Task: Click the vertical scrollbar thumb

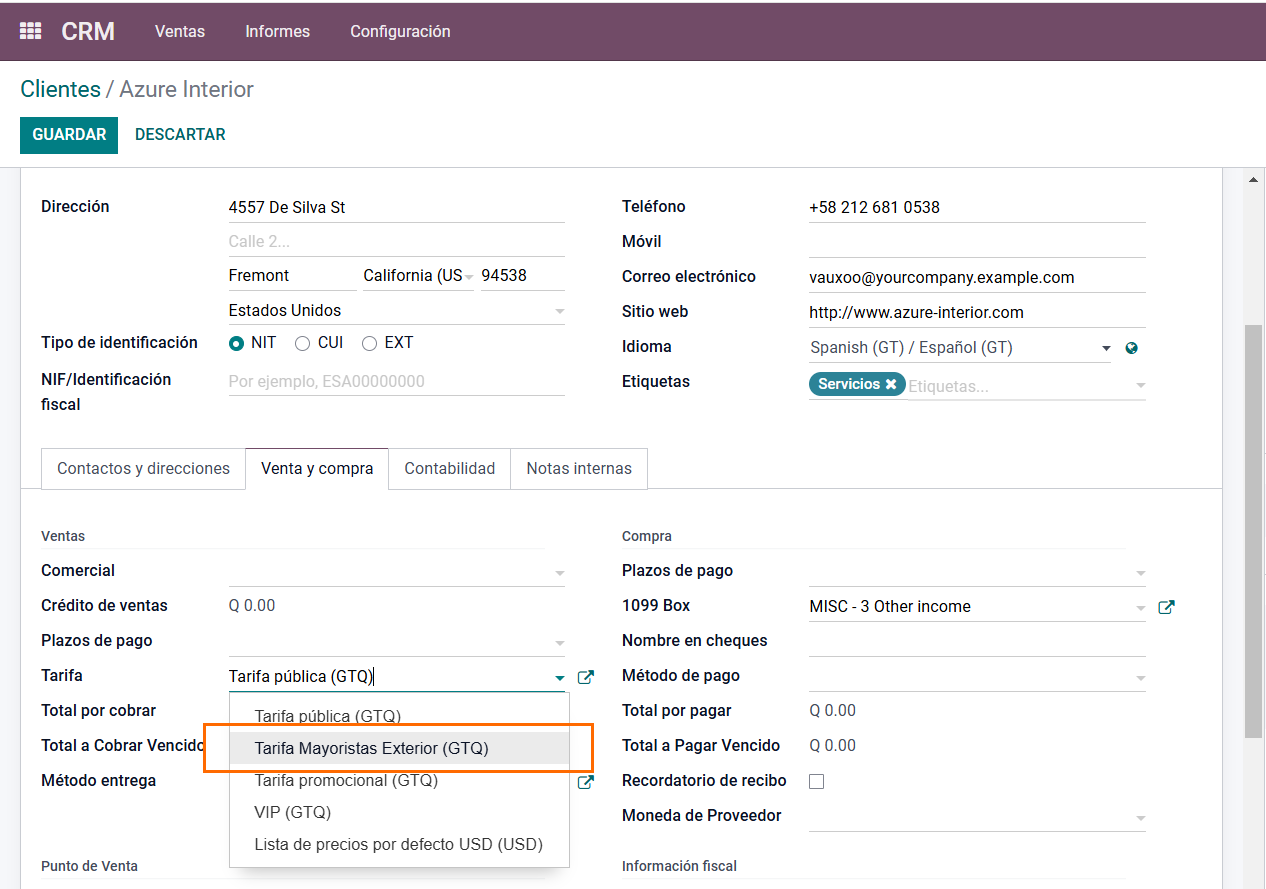Action: click(1253, 530)
